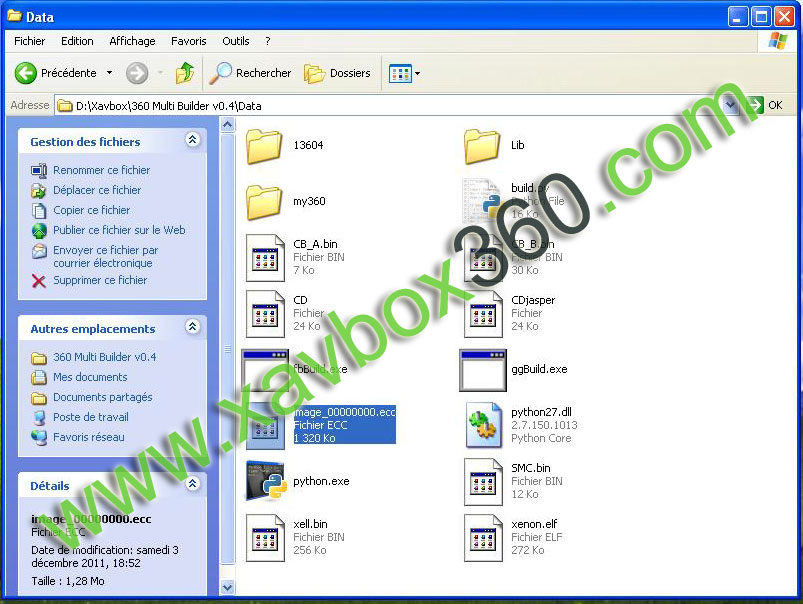Image resolution: width=803 pixels, height=604 pixels.
Task: Collapse Gestion des fichiers panel
Action: [193, 139]
